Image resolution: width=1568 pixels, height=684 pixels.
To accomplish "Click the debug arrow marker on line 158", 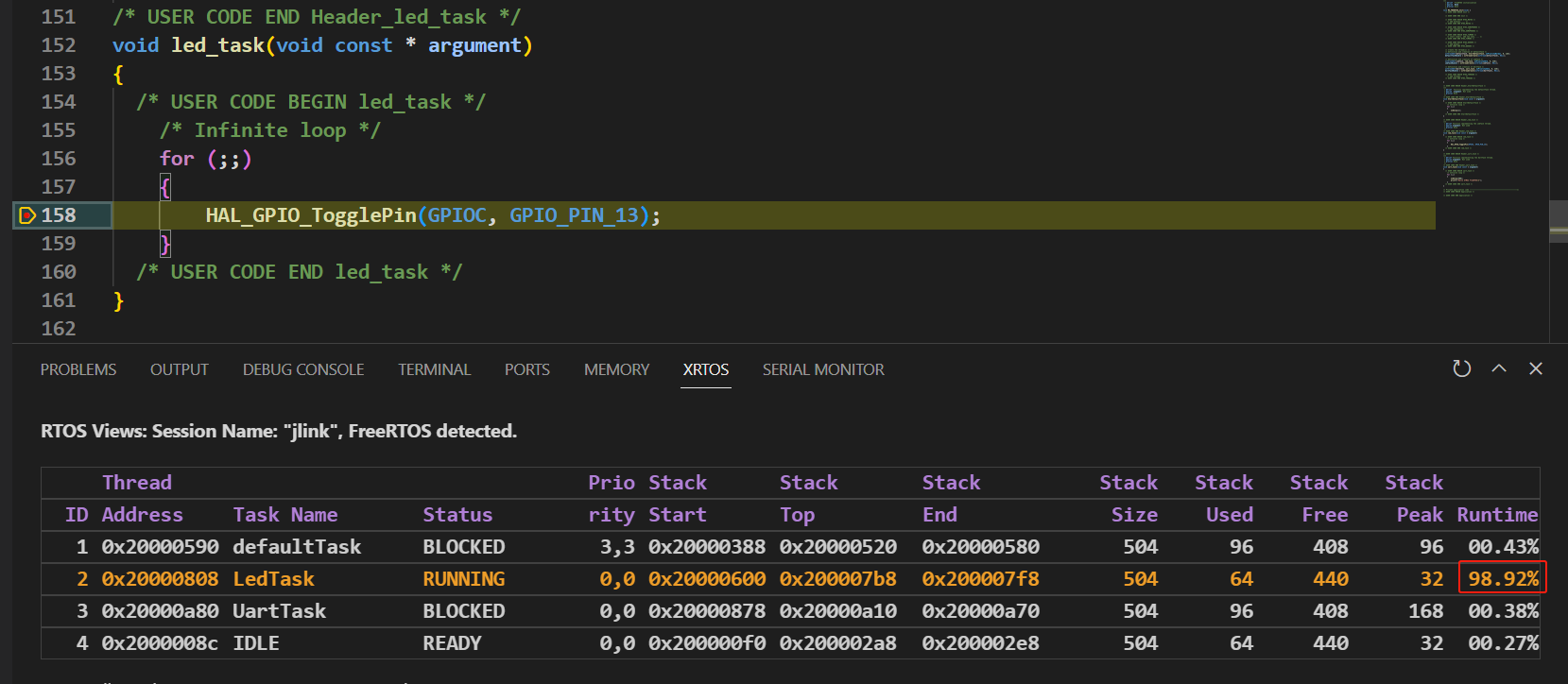I will (27, 215).
